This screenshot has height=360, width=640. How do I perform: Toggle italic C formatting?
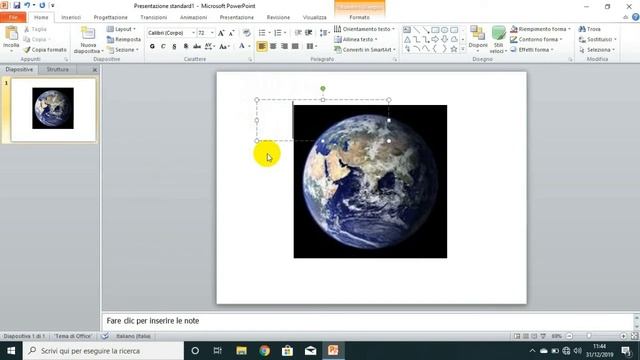[x=163, y=47]
